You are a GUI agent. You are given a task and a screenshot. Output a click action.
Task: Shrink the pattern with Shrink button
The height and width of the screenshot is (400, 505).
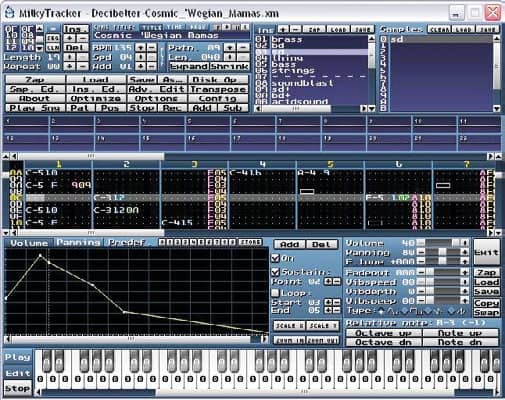pyautogui.click(x=229, y=66)
